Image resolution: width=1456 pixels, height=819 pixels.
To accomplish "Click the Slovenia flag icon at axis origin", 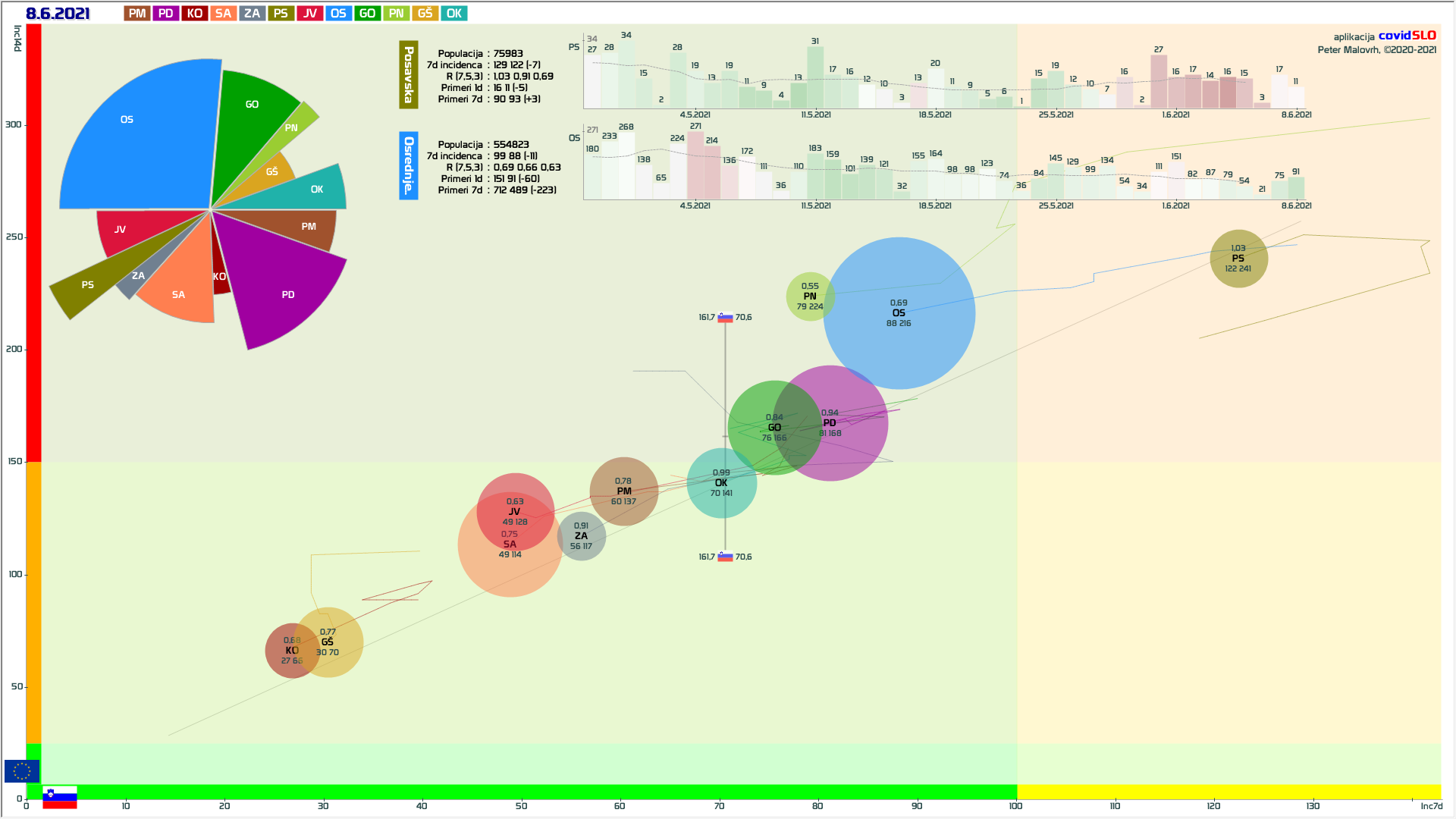I will (x=60, y=797).
